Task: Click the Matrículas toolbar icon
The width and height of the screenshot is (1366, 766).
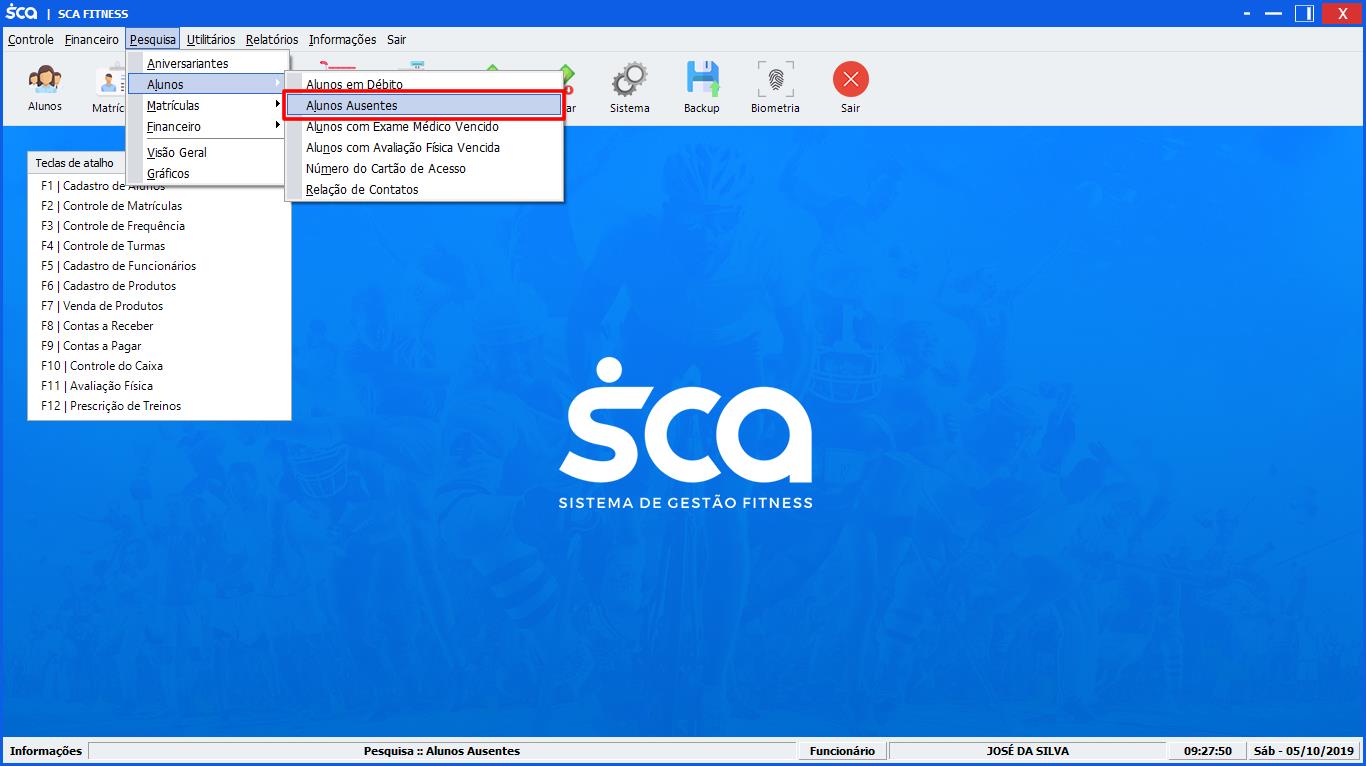Action: point(108,90)
